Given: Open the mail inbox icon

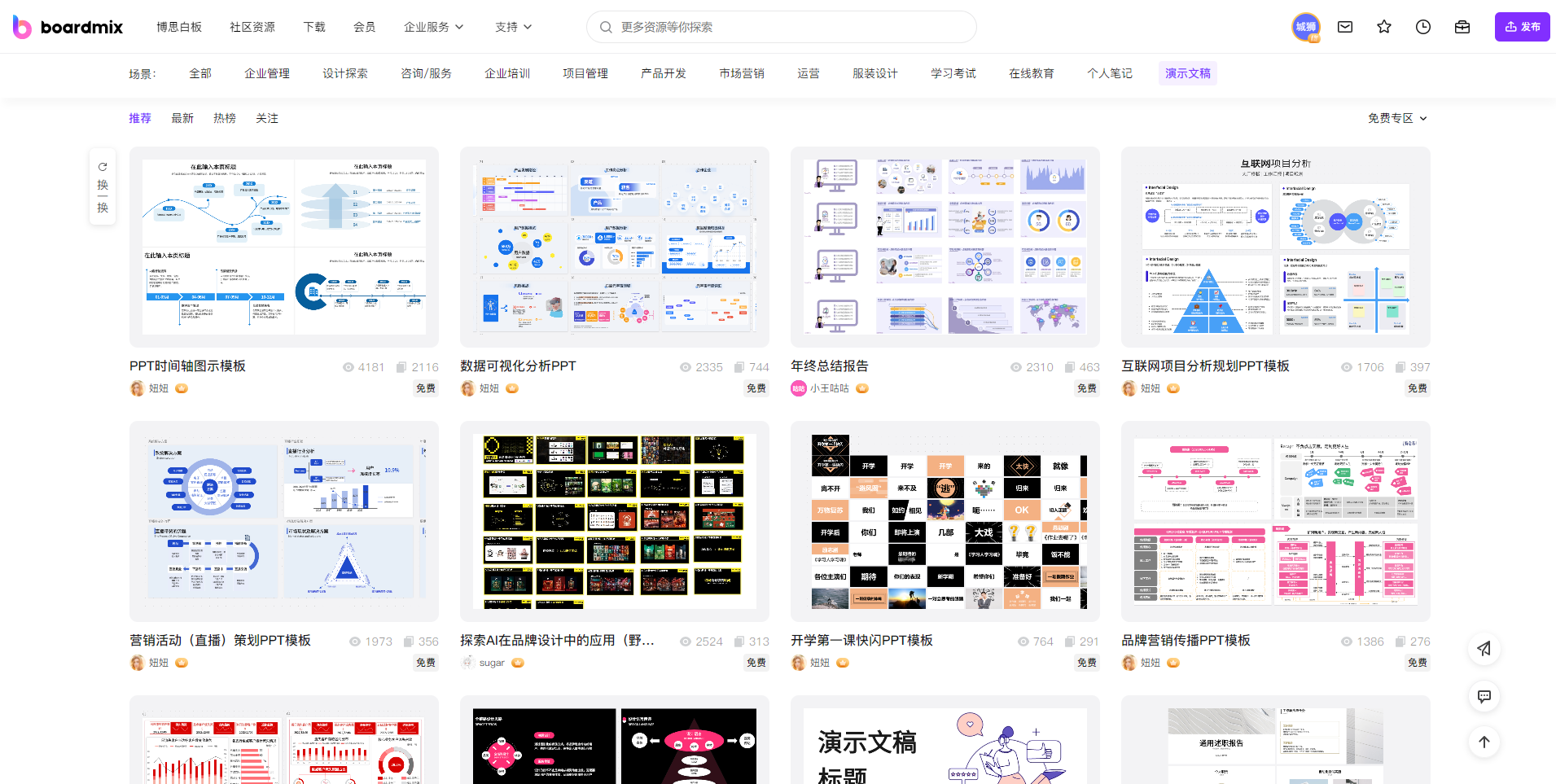Looking at the screenshot, I should 1345,27.
